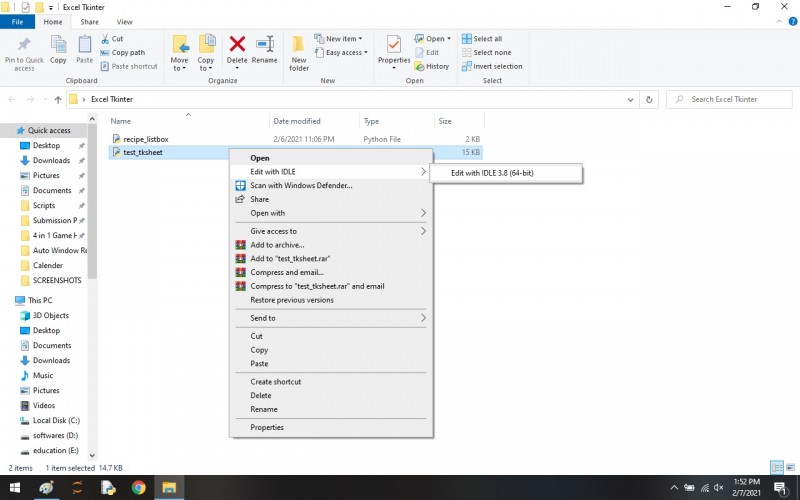Click the Properties checkmark icon in ribbon
This screenshot has height=500, width=800.
click(393, 44)
